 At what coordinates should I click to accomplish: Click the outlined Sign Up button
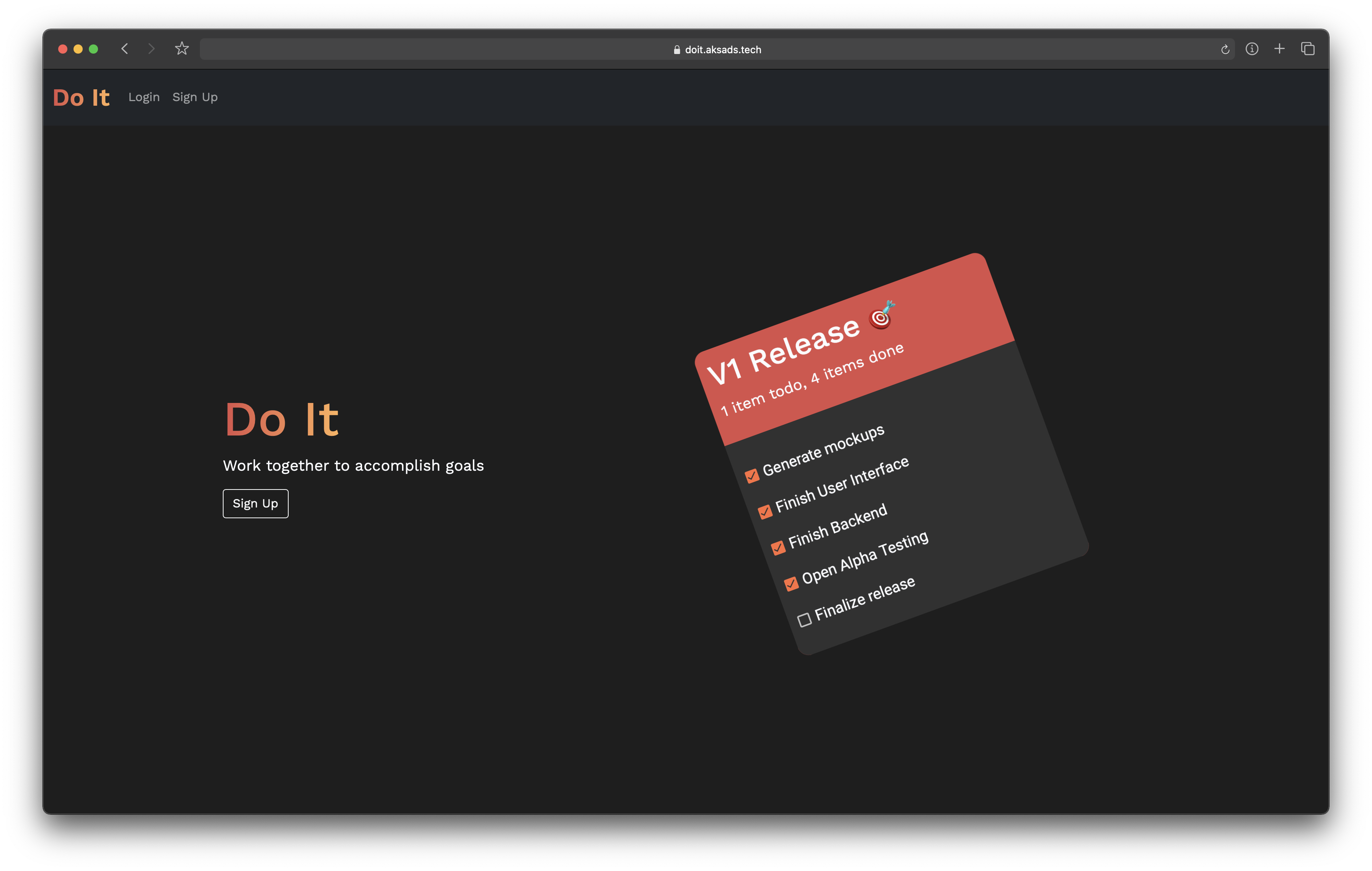tap(255, 503)
